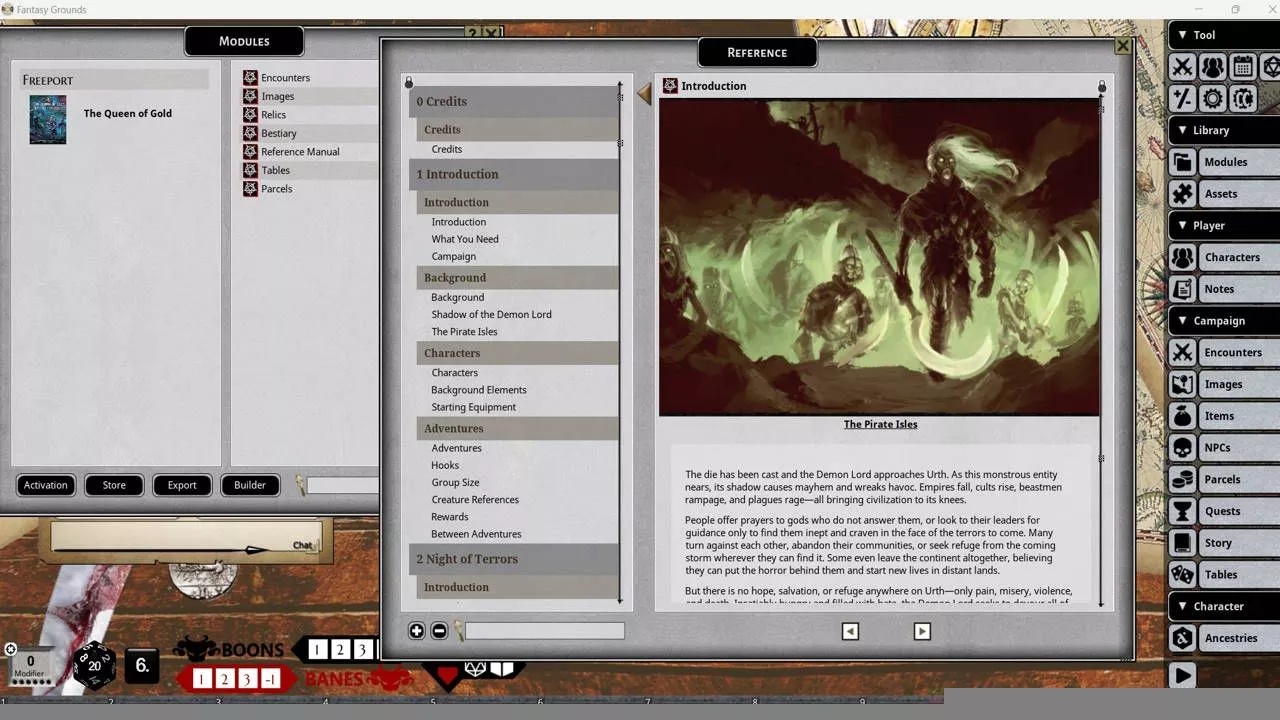Image resolution: width=1280 pixels, height=720 pixels.
Task: Go to next page in Reference window
Action: pos(922,631)
